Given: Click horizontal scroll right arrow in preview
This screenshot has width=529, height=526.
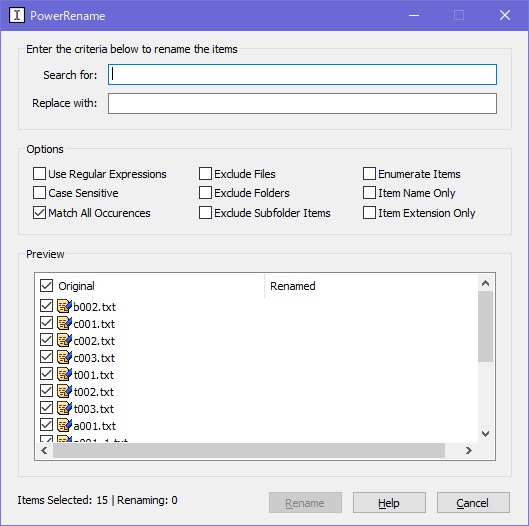Looking at the screenshot, I should (x=469, y=450).
